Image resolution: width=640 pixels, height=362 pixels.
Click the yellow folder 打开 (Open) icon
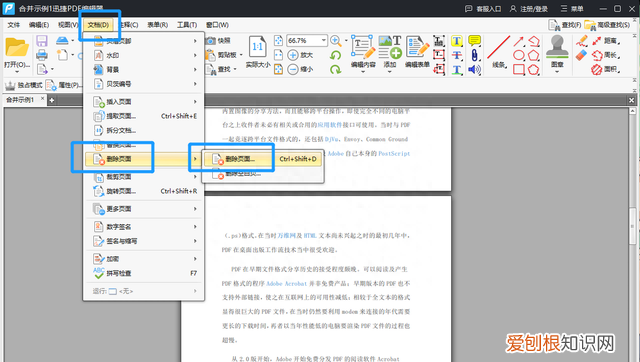[x=17, y=48]
